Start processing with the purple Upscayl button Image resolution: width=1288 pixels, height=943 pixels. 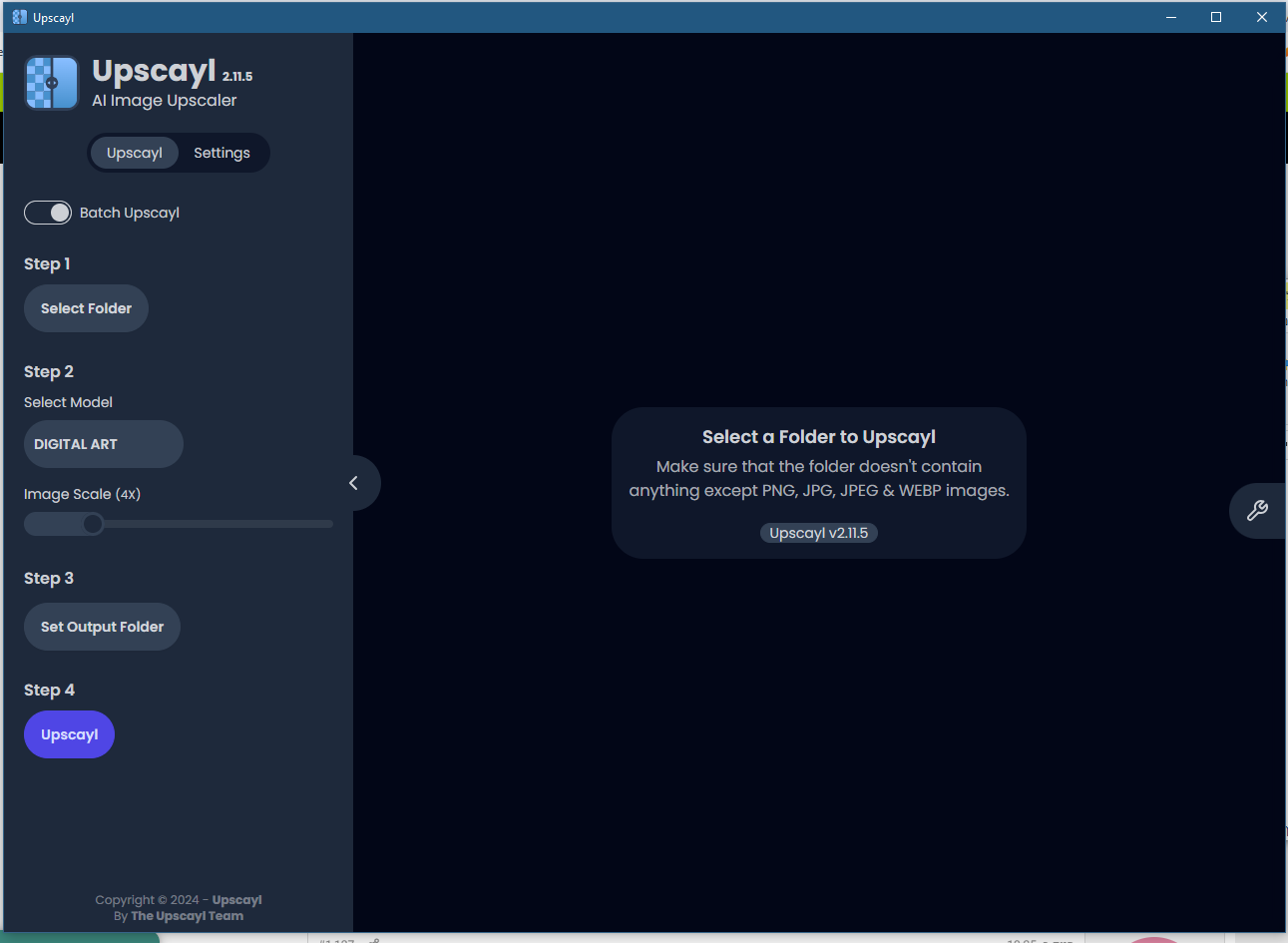[69, 734]
